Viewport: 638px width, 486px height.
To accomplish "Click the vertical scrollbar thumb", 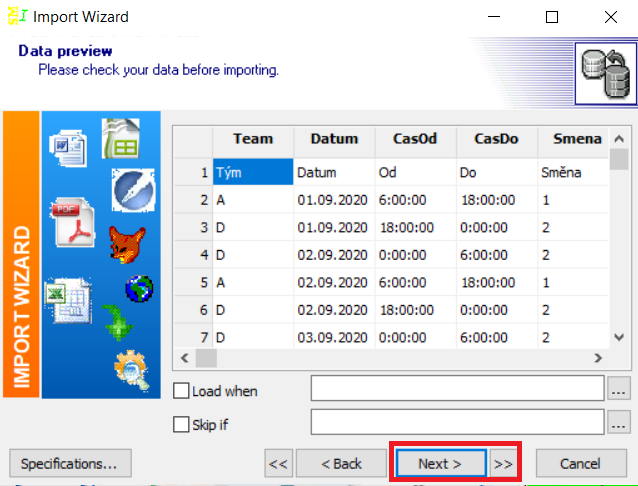I will (x=619, y=159).
